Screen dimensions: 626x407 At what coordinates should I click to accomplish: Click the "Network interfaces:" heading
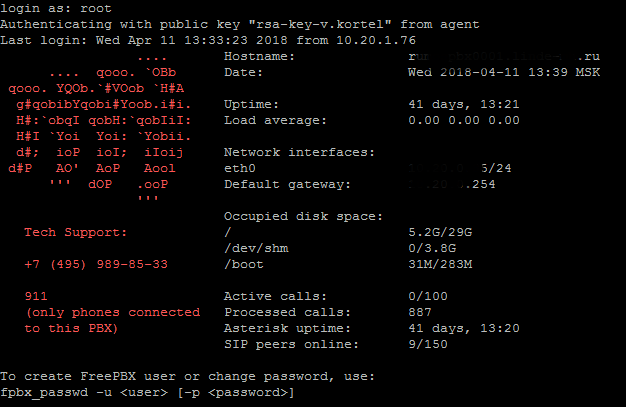point(299,152)
